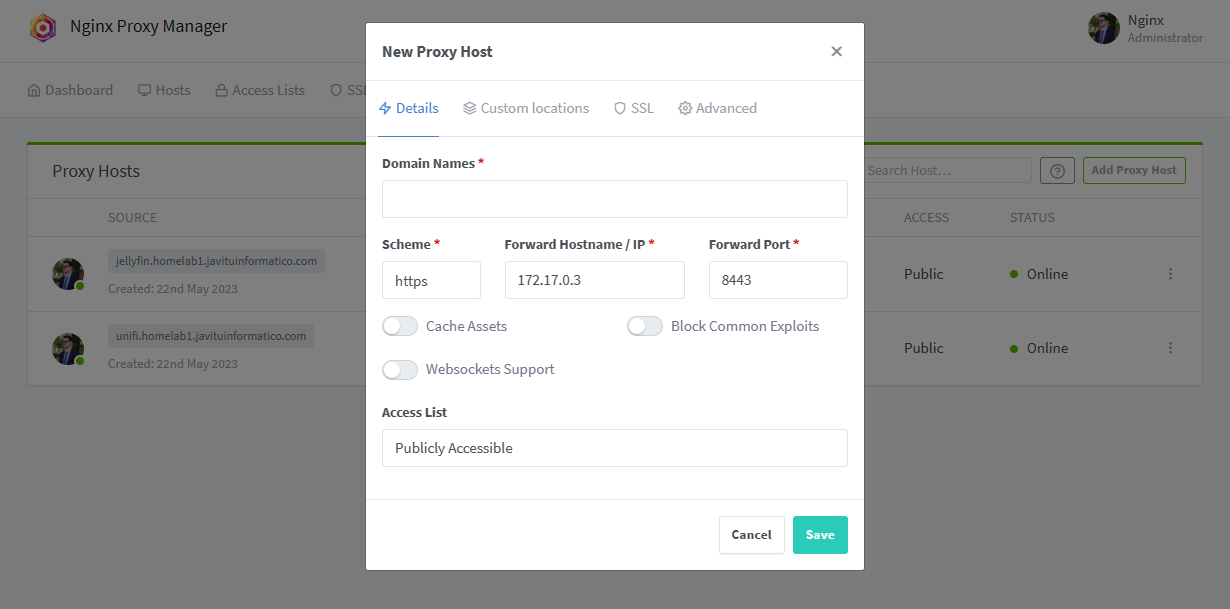
Task: Navigate to Access Lists menu item
Action: click(x=260, y=89)
